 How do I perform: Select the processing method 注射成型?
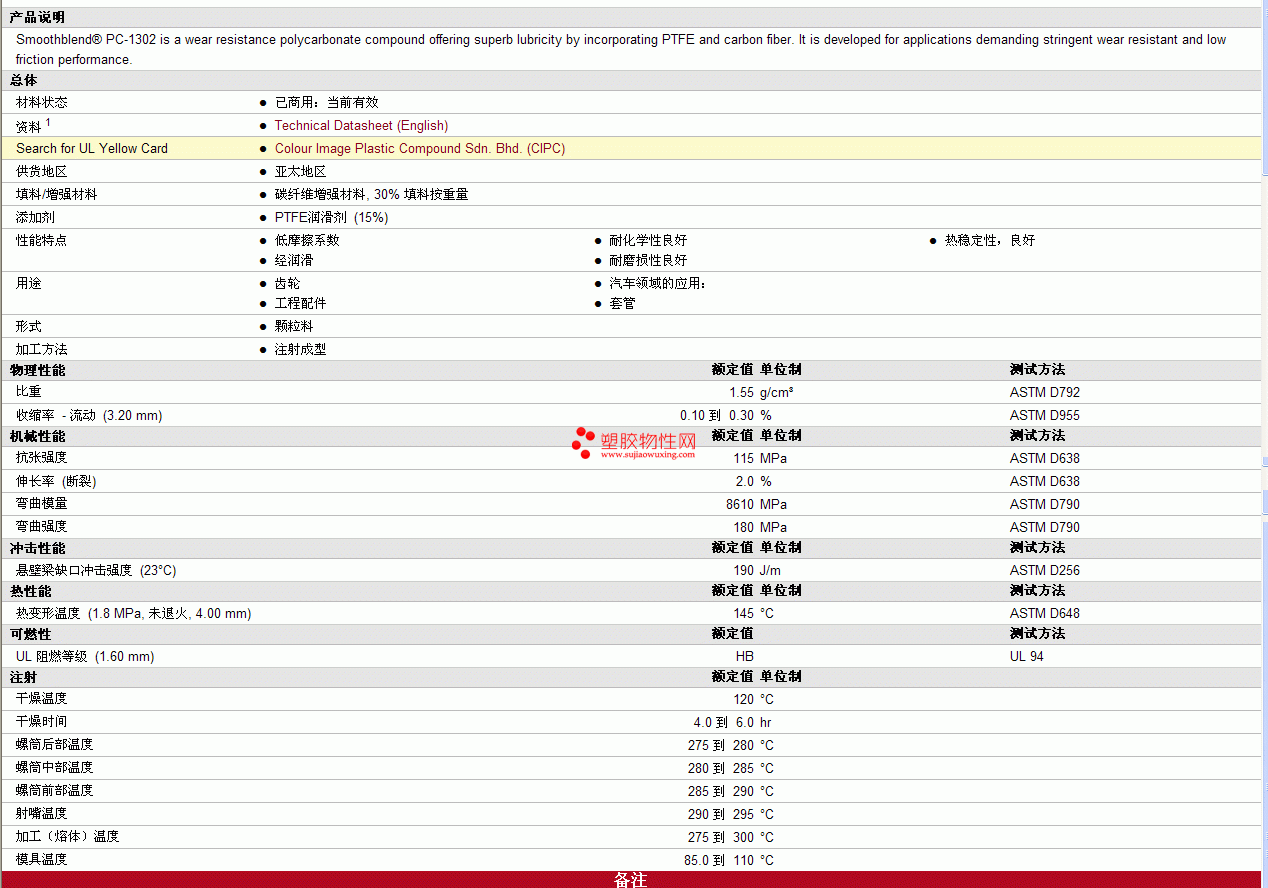[x=301, y=349]
